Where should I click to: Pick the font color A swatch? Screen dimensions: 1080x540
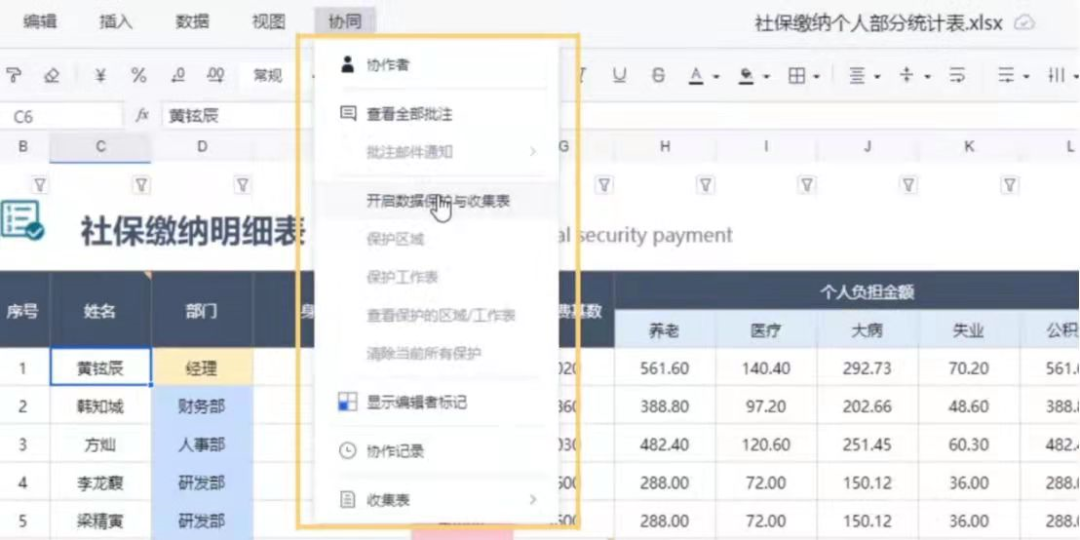point(696,76)
